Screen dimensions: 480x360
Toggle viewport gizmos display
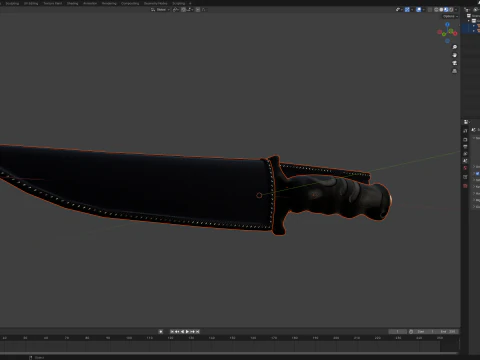click(x=407, y=10)
